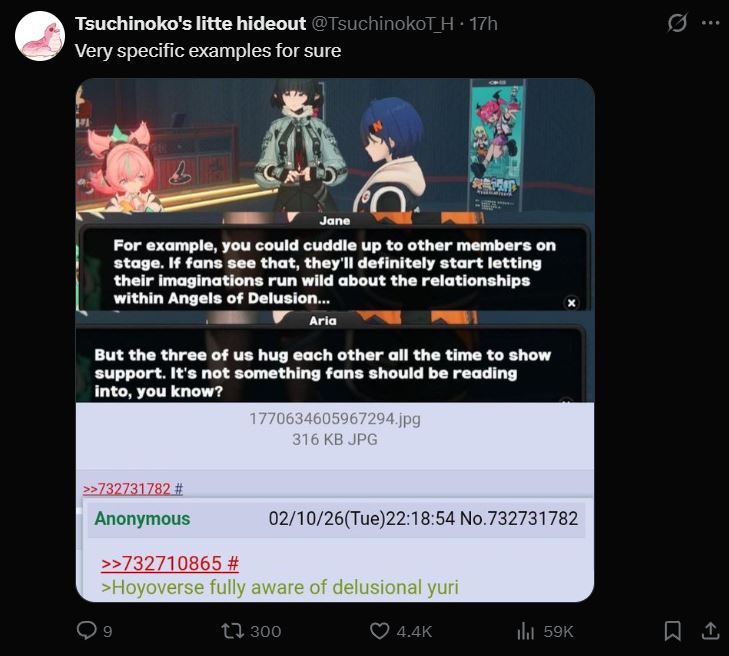This screenshot has width=729, height=656.
Task: Open file name 1770634605967294.jpg
Action: (x=335, y=419)
